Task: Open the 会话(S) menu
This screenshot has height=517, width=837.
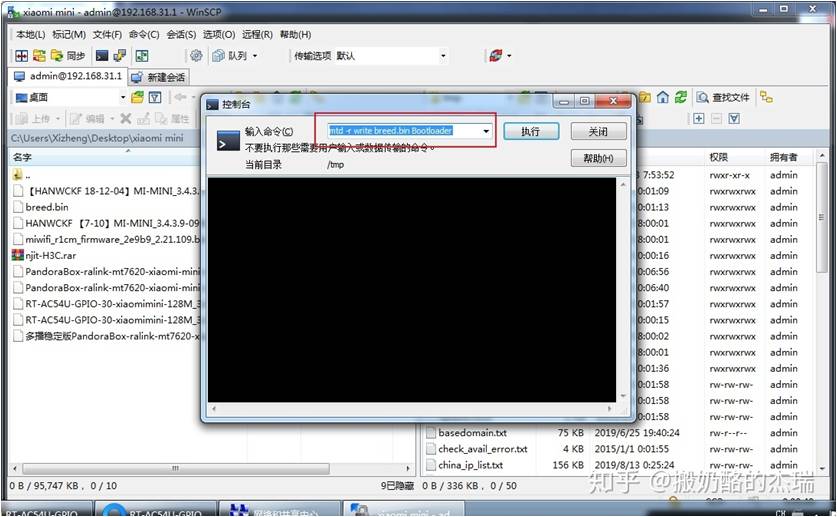Action: 181,35
